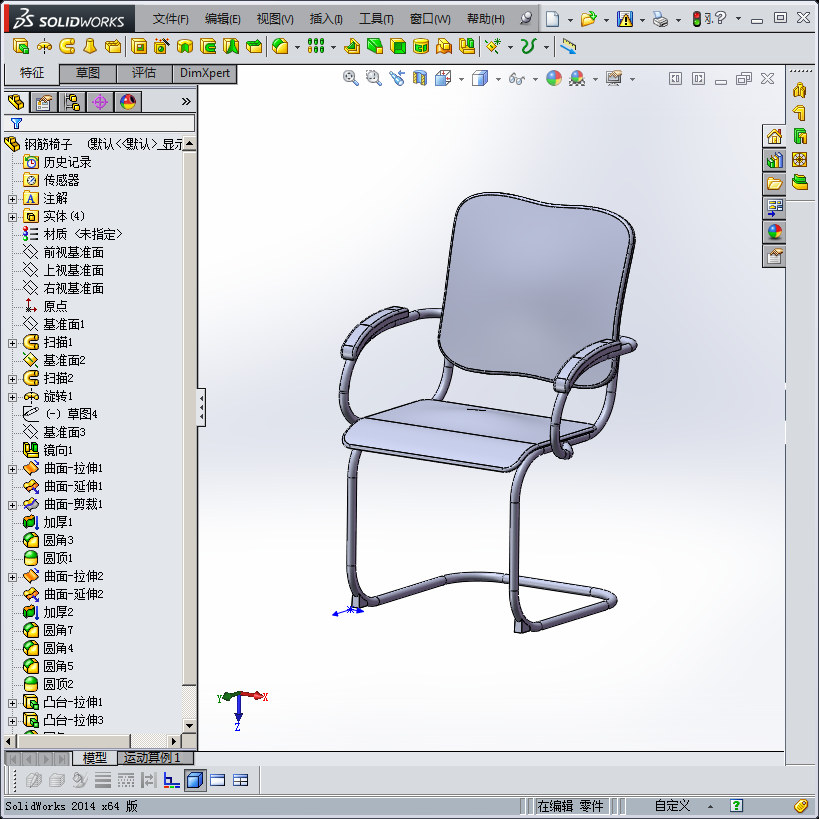Expand the 实体(4) folder node
Screen dimensions: 819x819
click(13, 217)
